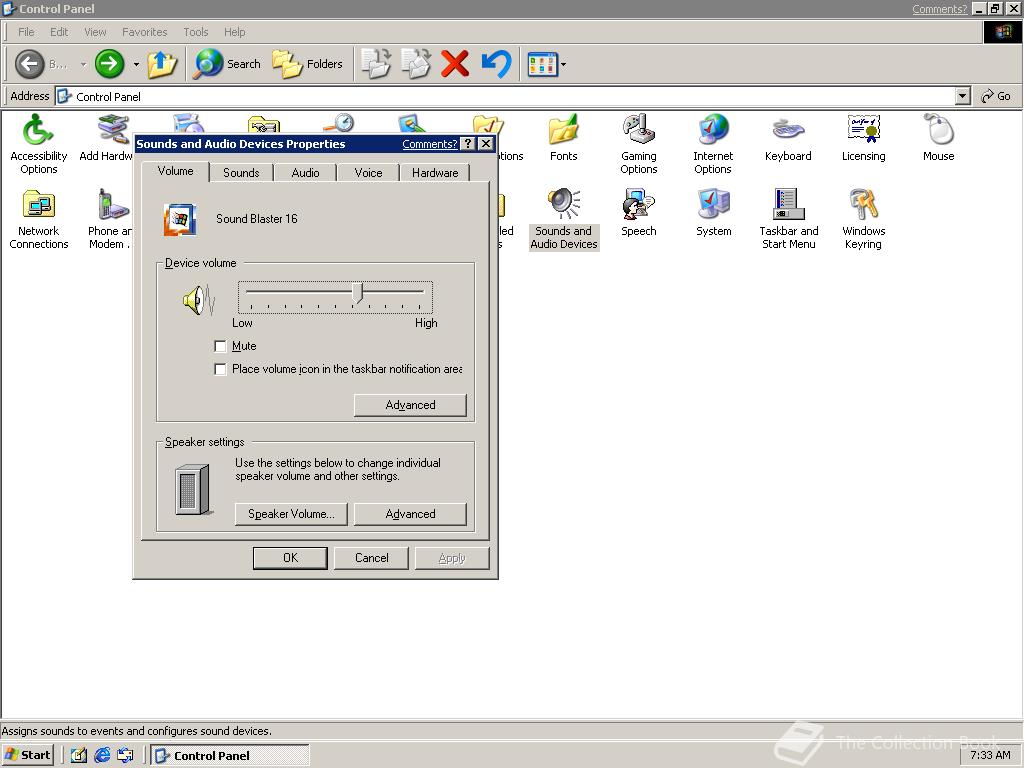This screenshot has height=768, width=1024.
Task: Open the File menu
Action: pos(26,32)
